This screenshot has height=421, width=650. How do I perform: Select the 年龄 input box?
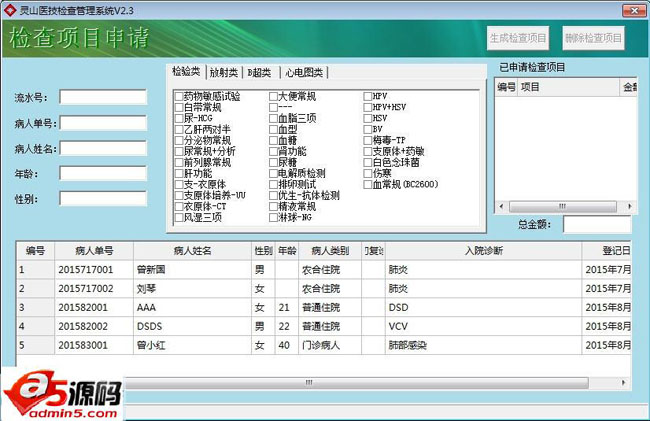(x=103, y=173)
